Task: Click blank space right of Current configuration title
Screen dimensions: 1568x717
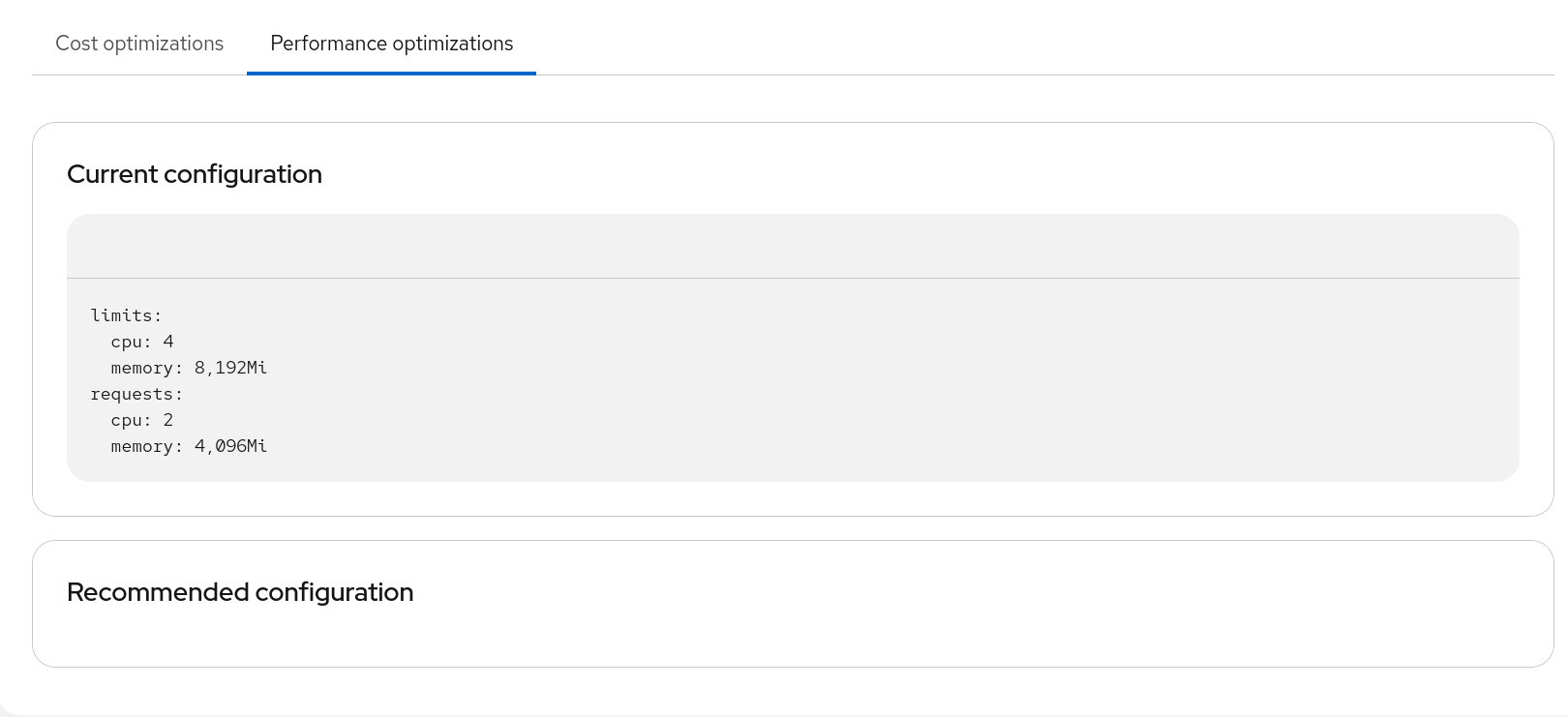Action: [871, 174]
